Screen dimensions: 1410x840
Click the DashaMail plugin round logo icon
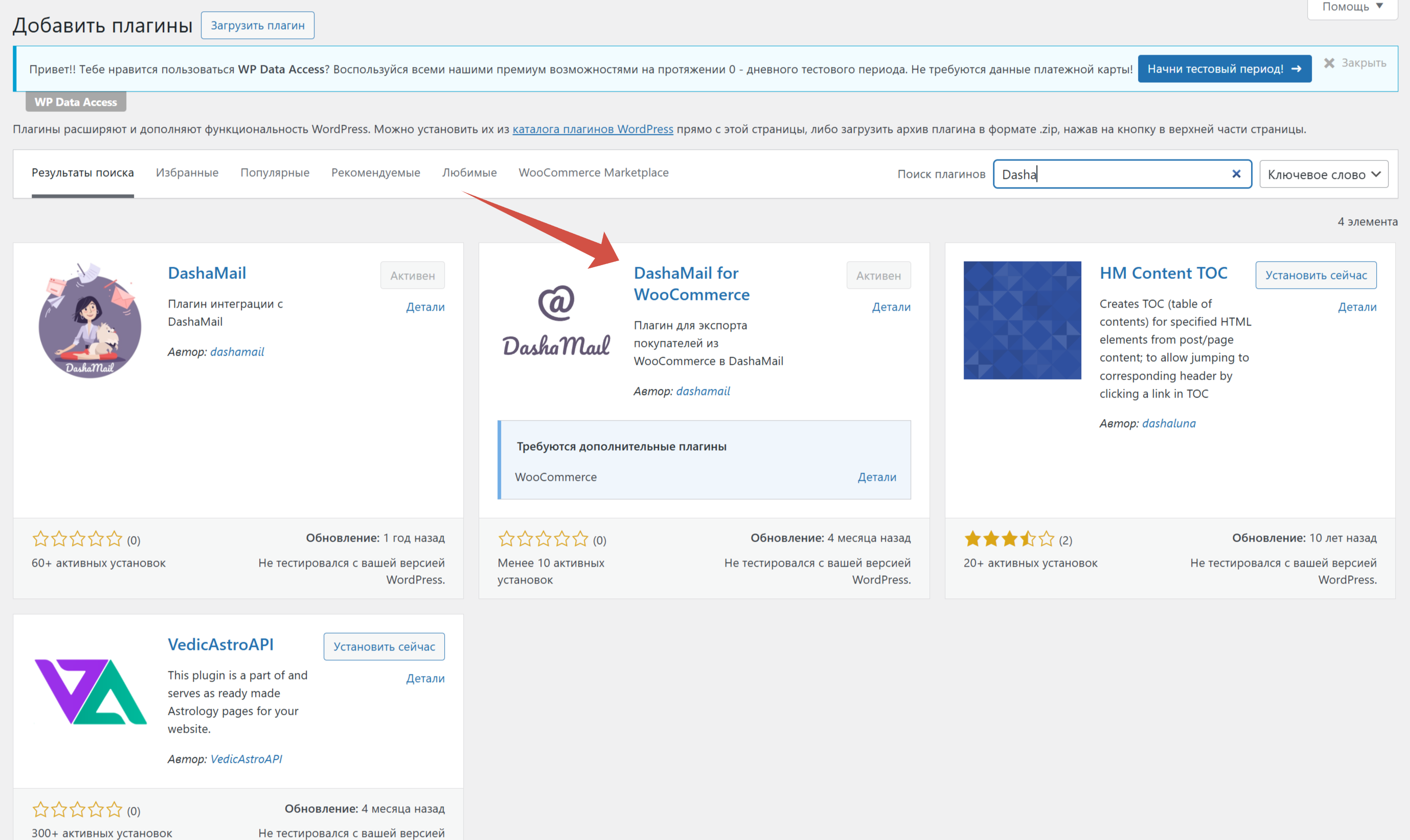89,320
